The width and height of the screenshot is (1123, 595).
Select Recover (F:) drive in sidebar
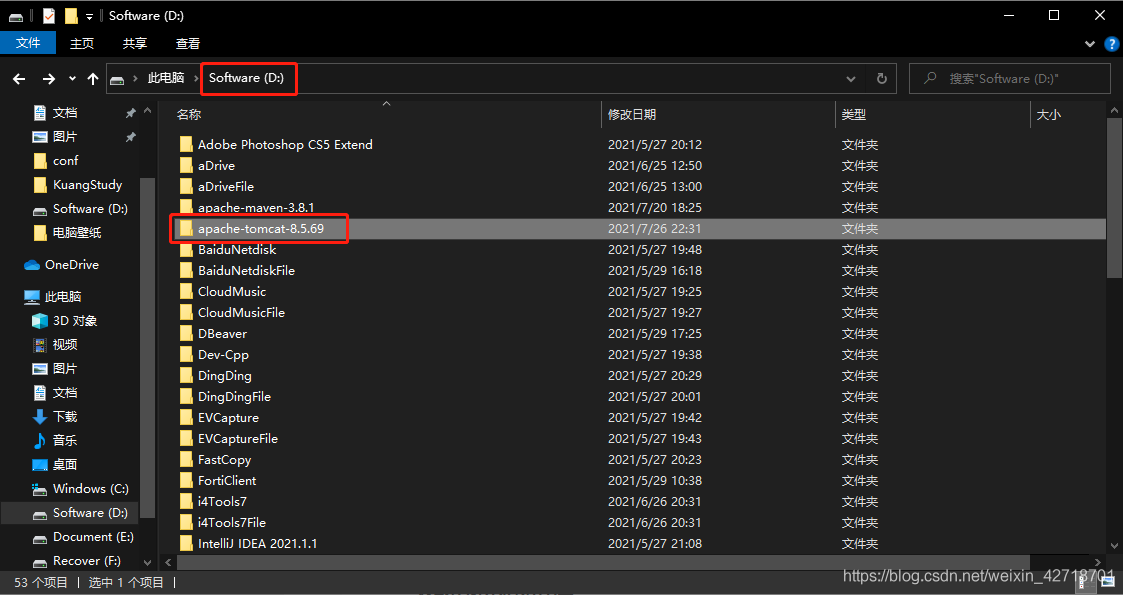(x=87, y=561)
